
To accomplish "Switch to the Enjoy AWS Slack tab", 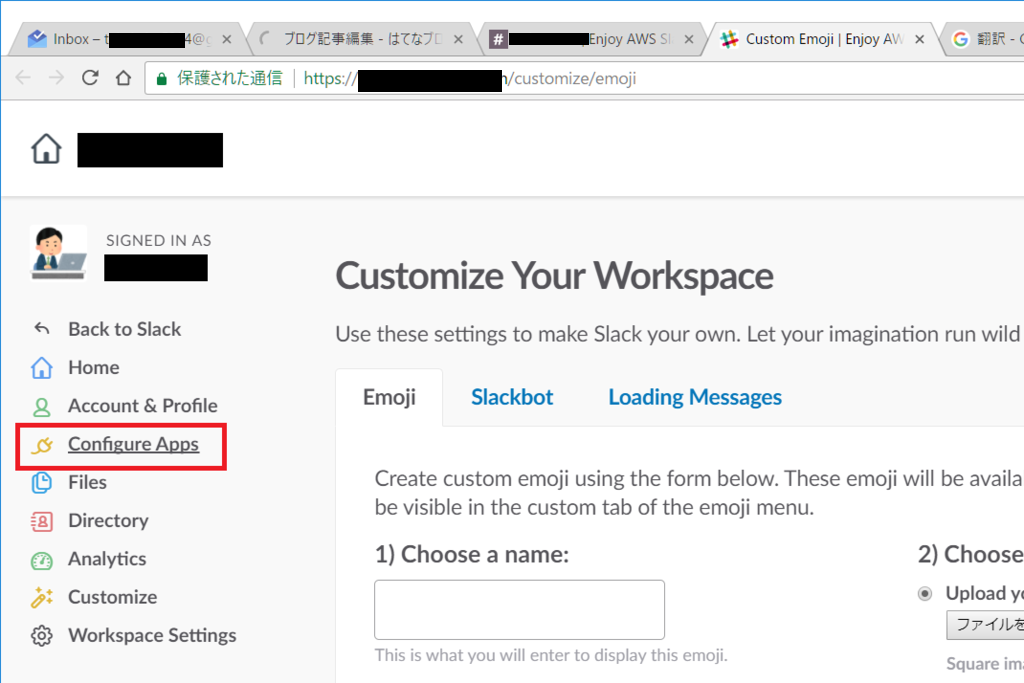I will coord(591,39).
